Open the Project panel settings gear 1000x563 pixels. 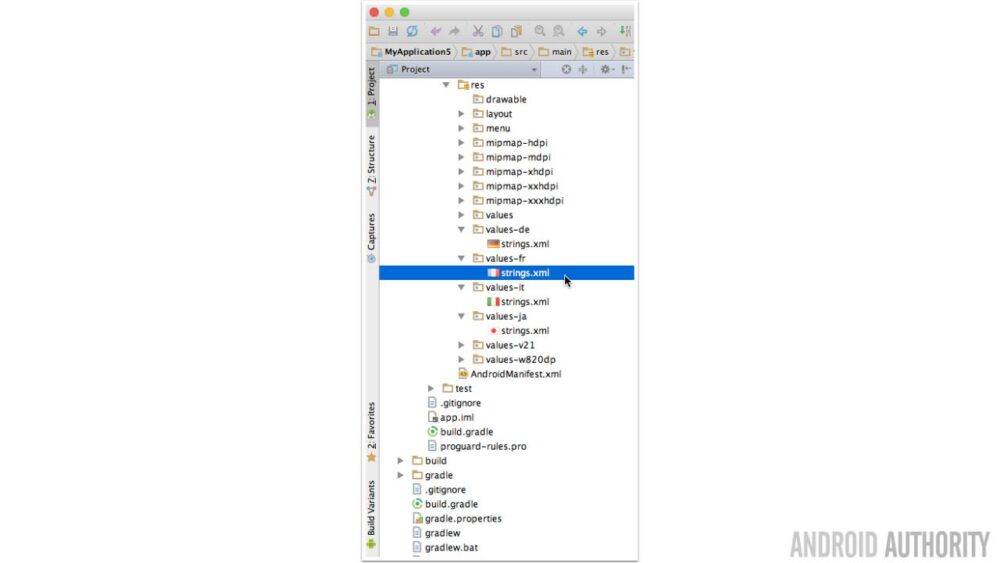[605, 69]
